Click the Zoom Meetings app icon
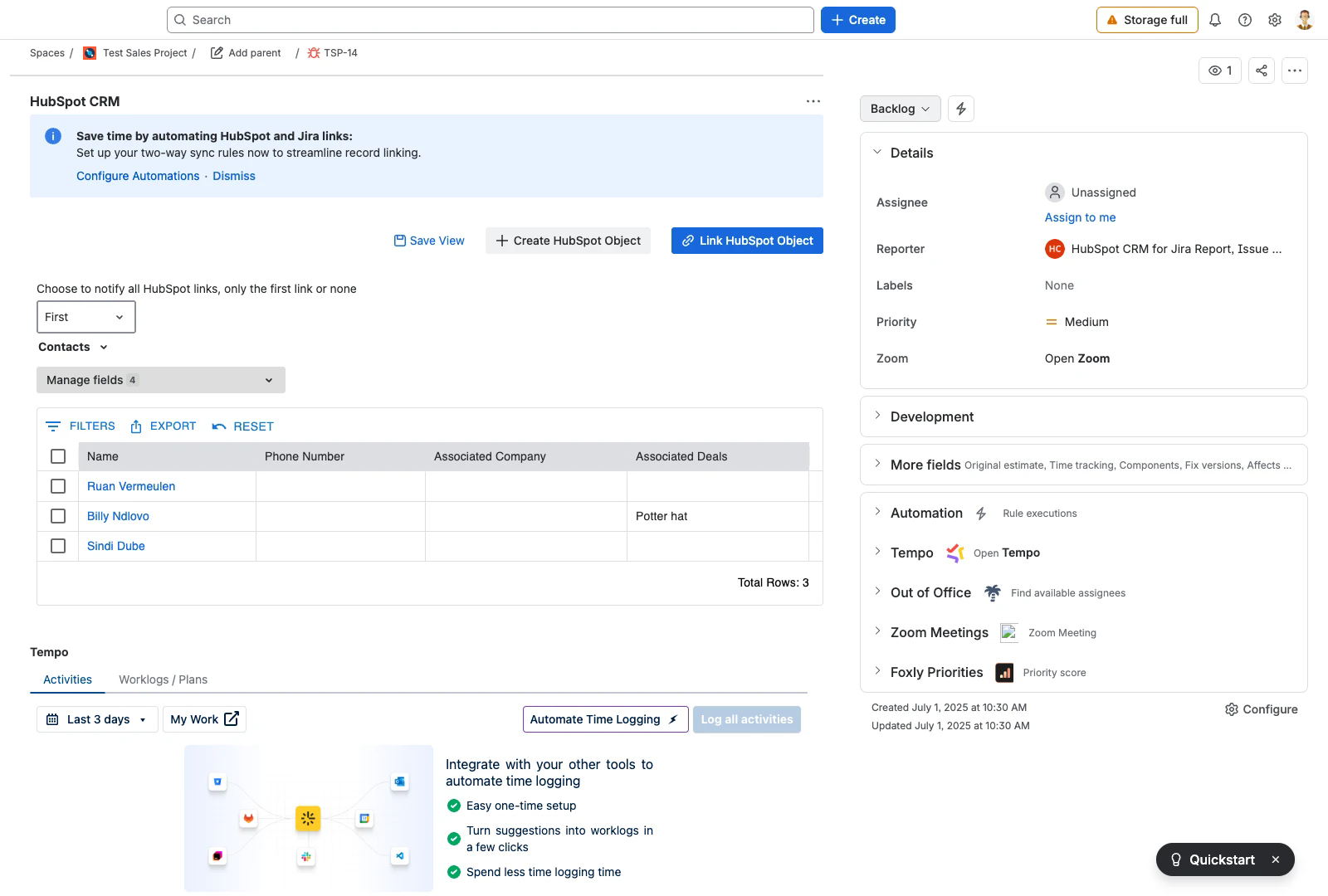This screenshot has height=896, width=1328. click(1009, 632)
